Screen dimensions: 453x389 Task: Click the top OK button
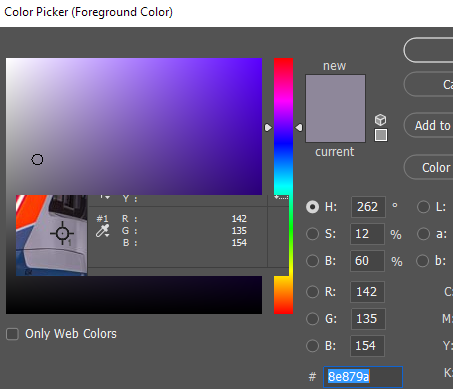pos(428,50)
